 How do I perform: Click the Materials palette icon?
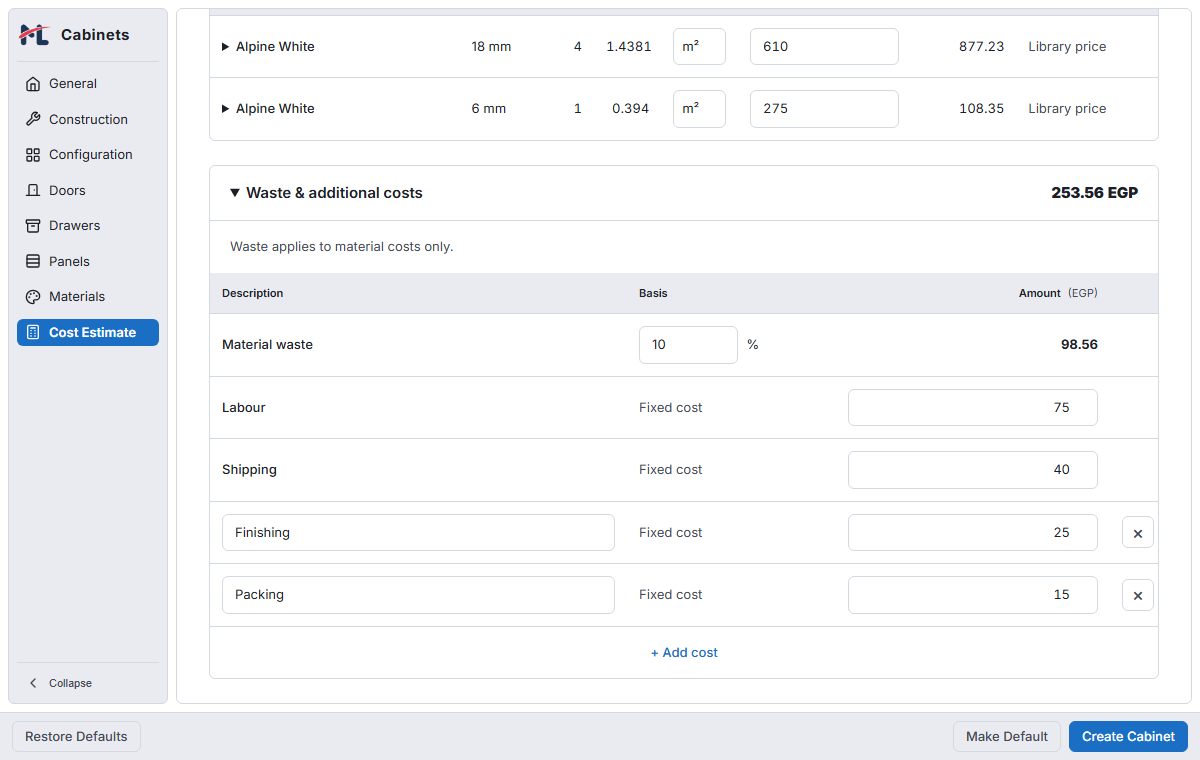[x=33, y=297]
